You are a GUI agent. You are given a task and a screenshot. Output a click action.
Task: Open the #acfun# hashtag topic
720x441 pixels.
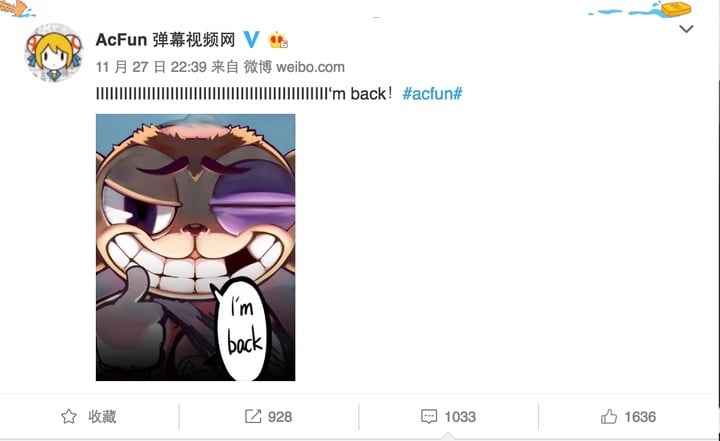coord(433,94)
